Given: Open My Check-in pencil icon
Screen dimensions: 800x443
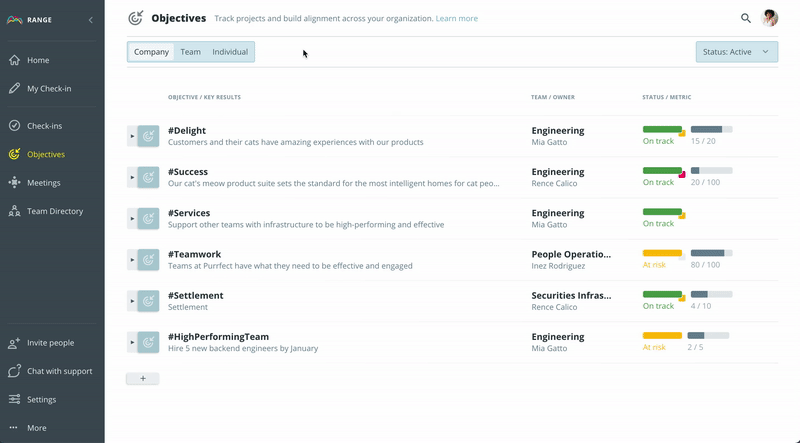Looking at the screenshot, I should [x=14, y=88].
